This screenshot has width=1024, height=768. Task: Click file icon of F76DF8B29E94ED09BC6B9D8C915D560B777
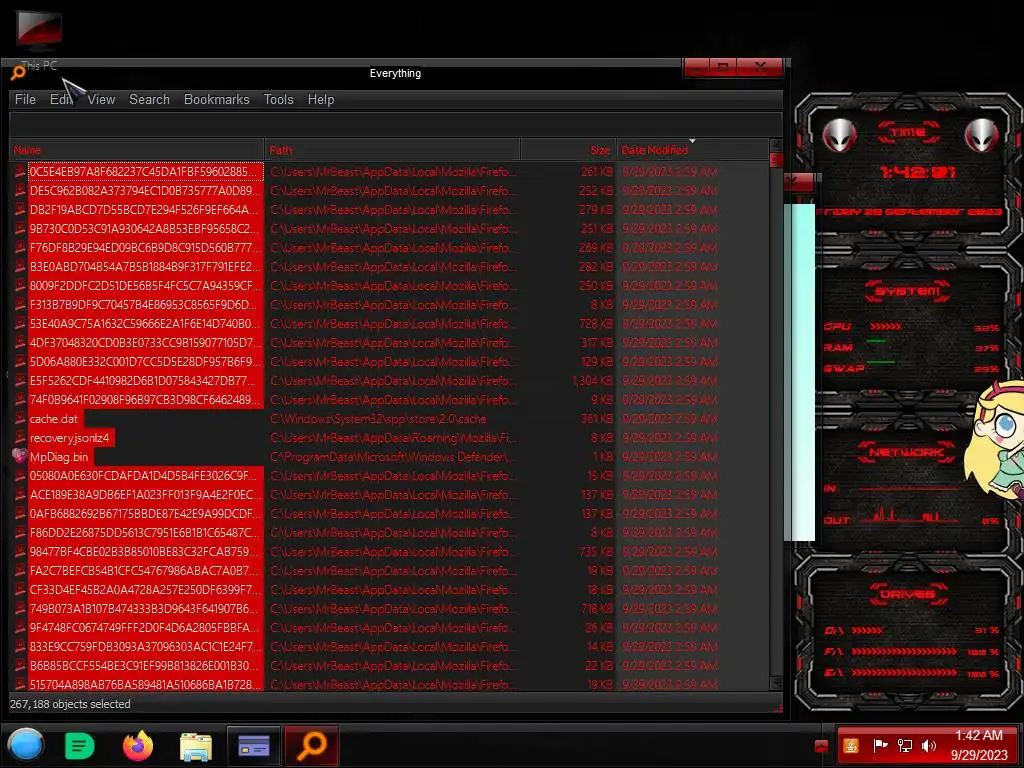20,248
